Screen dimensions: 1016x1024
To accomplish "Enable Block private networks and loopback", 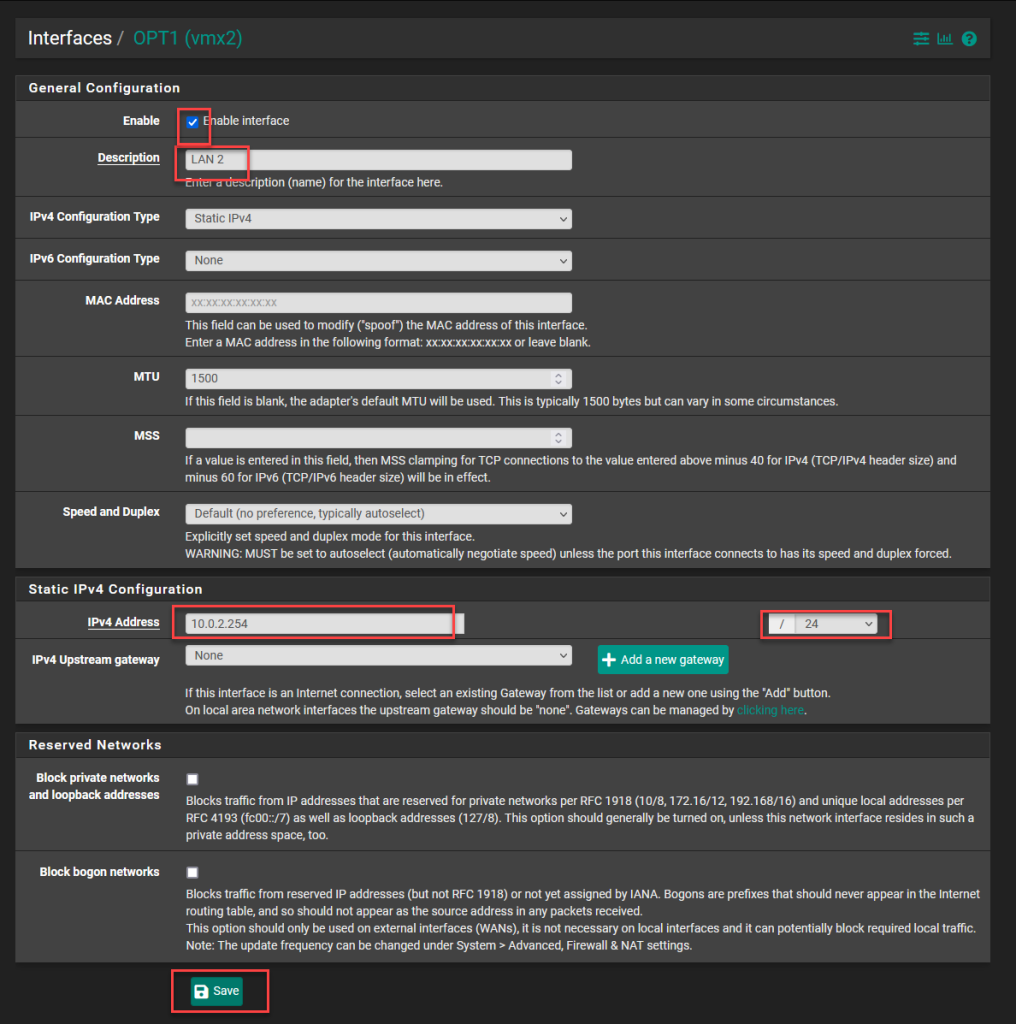I will pos(192,779).
